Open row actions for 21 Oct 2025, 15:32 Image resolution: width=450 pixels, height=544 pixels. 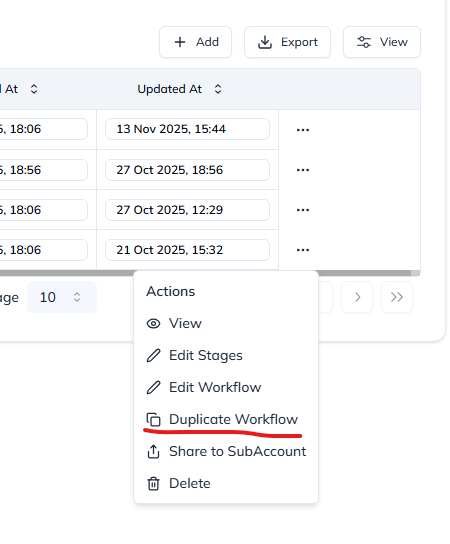(303, 250)
